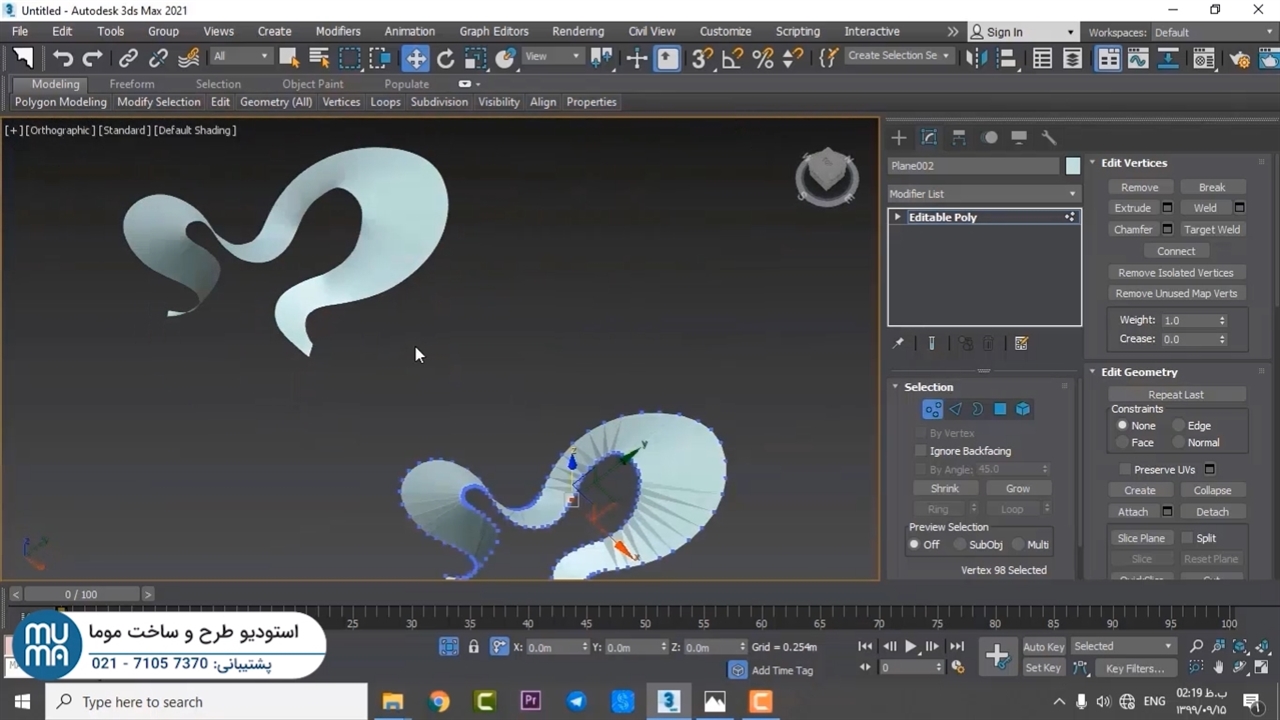Check the Preserve UVs option

(1125, 469)
